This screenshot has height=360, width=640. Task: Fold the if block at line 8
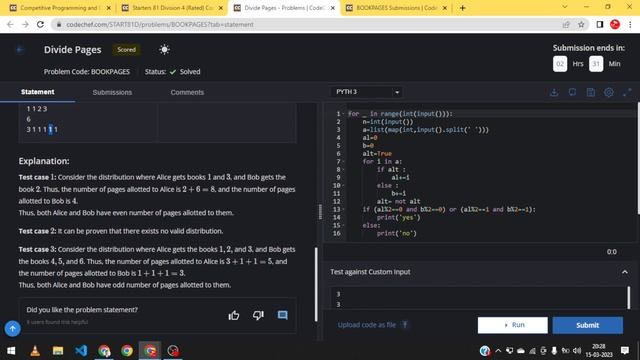343,169
